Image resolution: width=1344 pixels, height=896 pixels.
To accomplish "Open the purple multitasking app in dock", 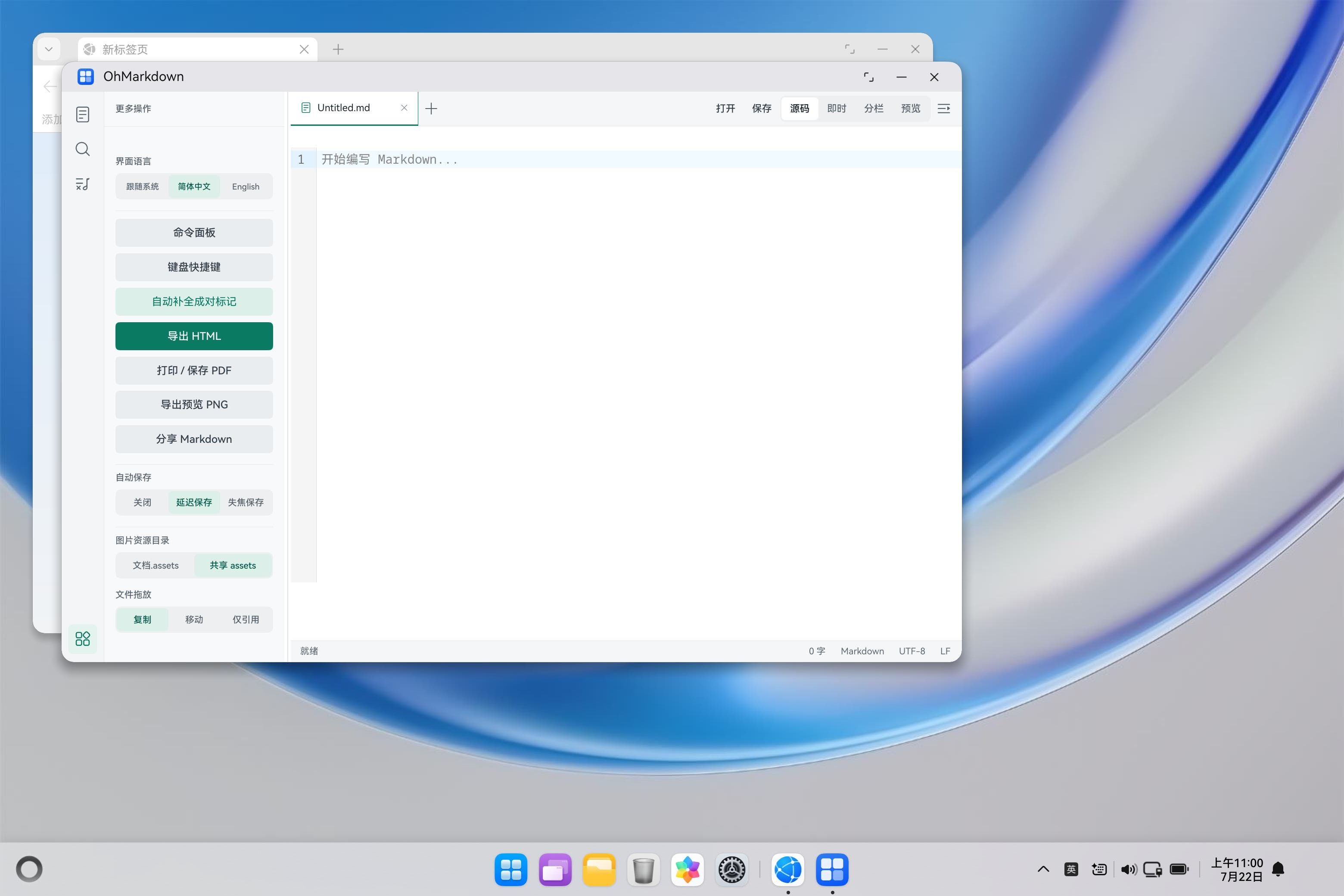I will tap(555, 869).
